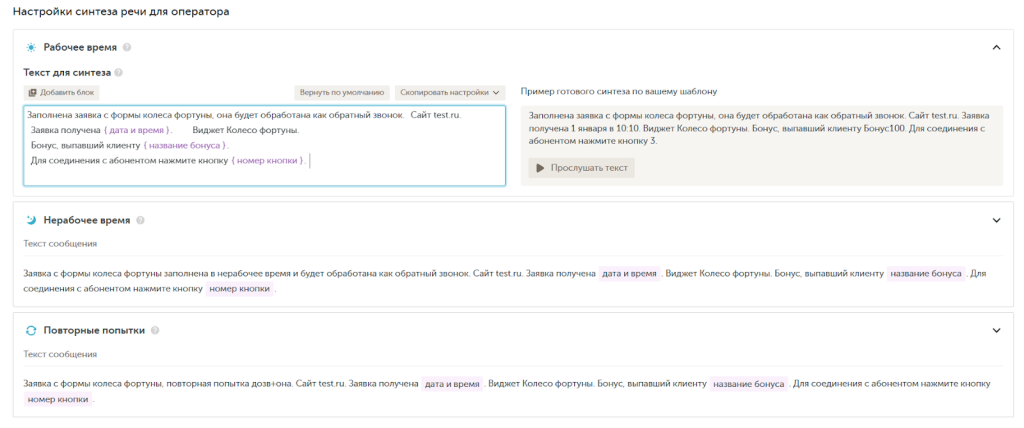Click the moon icon beside Нерабочее время
This screenshot has width=1024, height=428.
tap(31, 220)
